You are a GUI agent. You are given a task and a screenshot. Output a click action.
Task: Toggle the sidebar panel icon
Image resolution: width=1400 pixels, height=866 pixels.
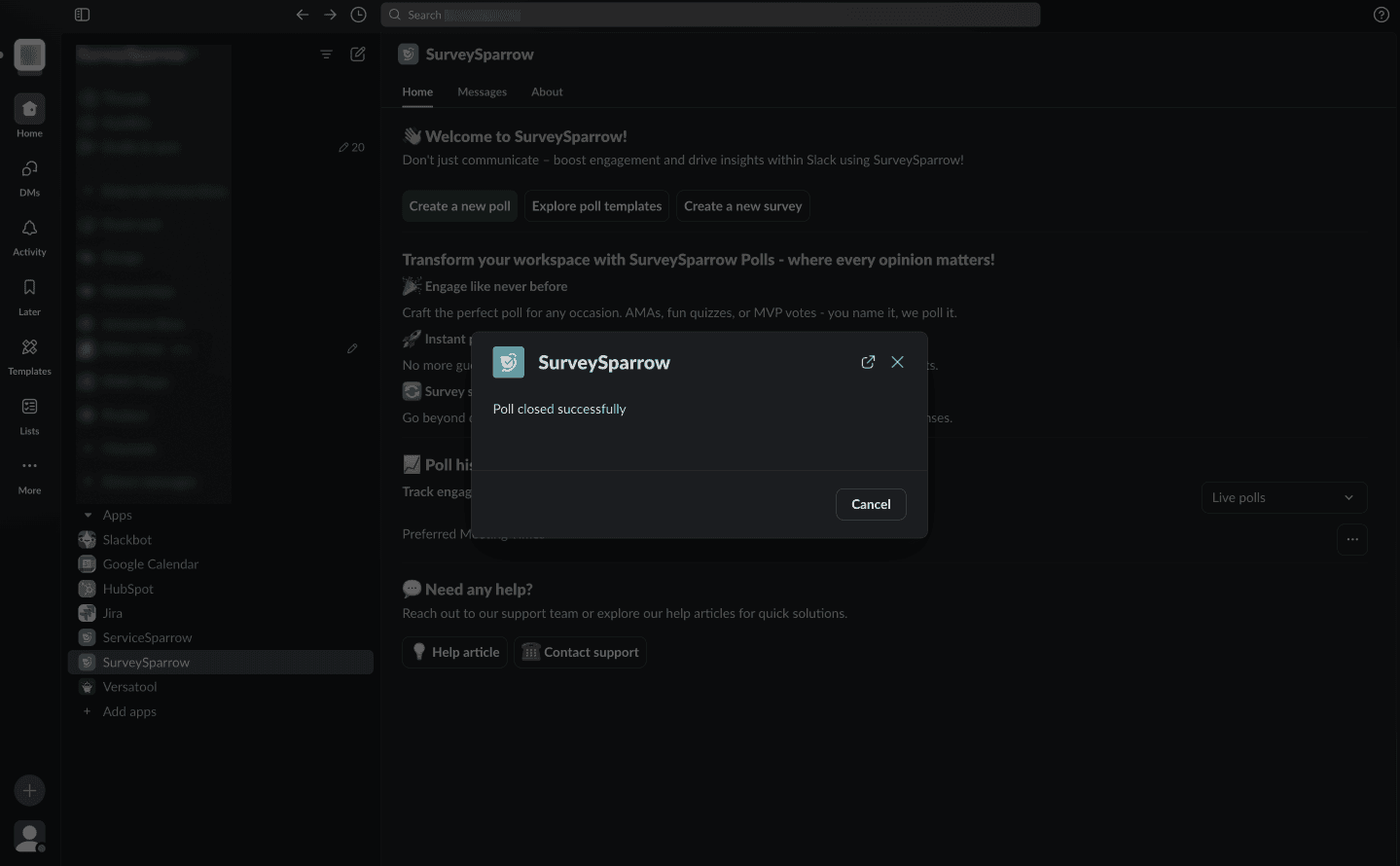point(82,15)
